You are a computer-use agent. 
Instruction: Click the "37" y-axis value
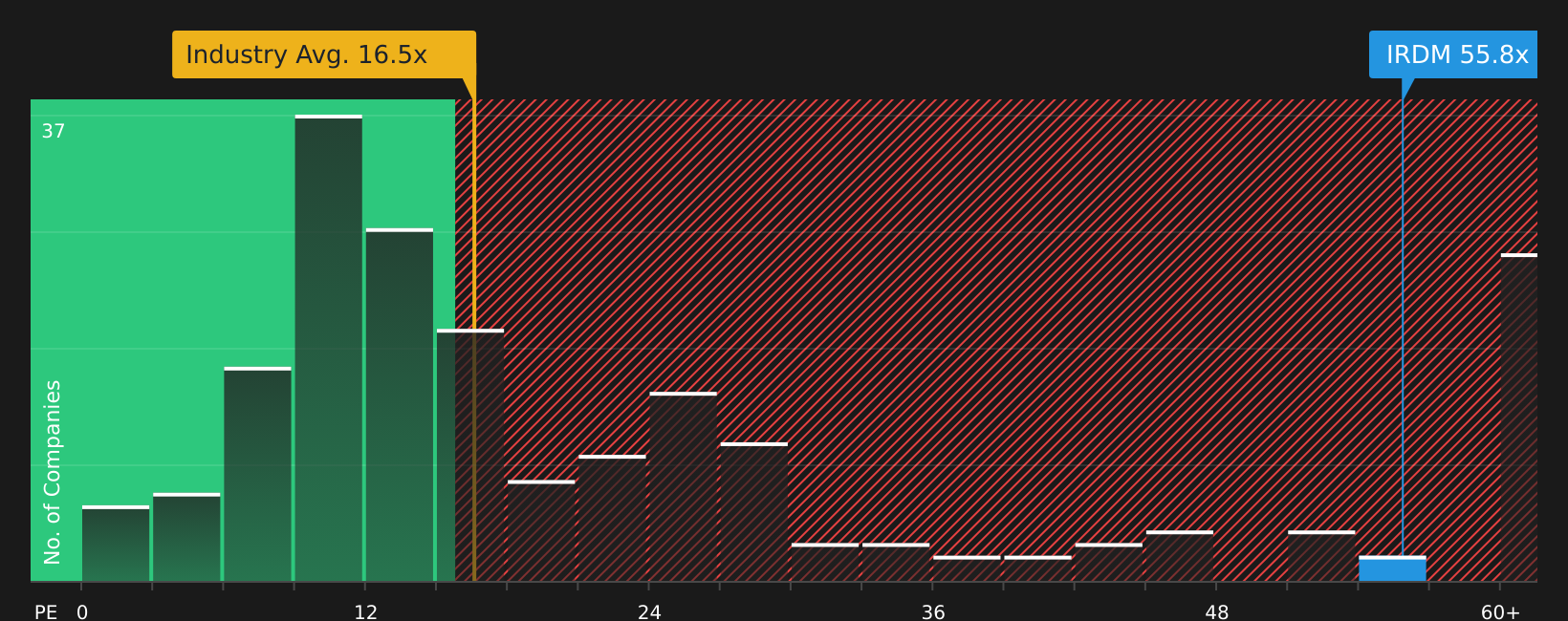click(54, 132)
